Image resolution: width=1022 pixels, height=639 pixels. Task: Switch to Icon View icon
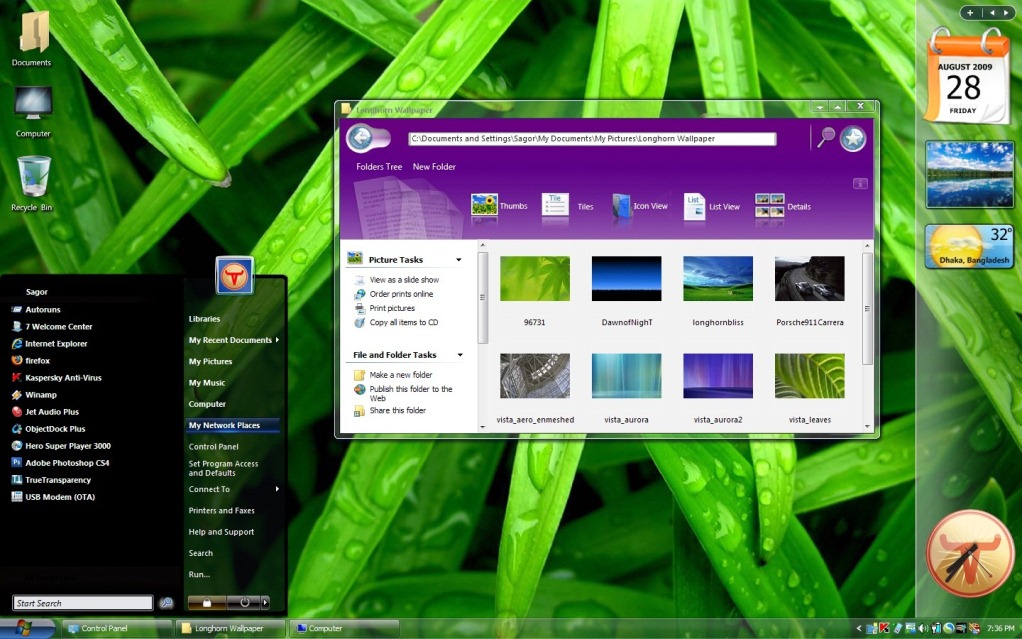(x=621, y=205)
